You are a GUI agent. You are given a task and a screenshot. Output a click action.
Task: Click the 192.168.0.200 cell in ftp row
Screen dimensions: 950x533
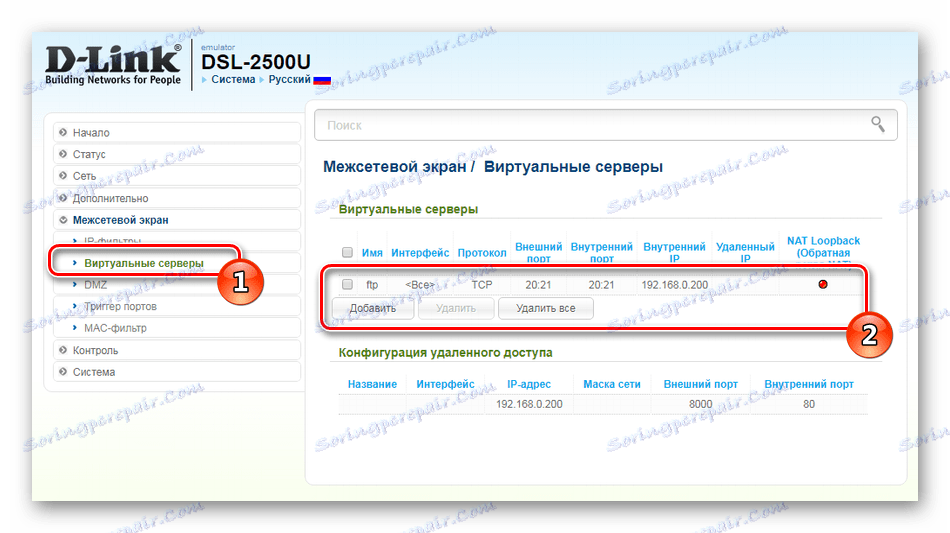[x=674, y=285]
